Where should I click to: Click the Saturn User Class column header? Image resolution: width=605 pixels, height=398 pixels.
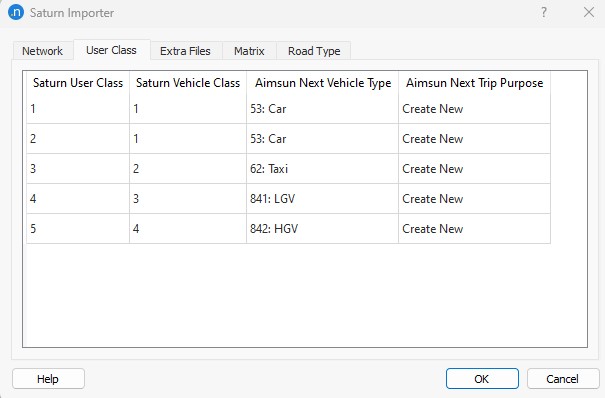click(x=78, y=83)
